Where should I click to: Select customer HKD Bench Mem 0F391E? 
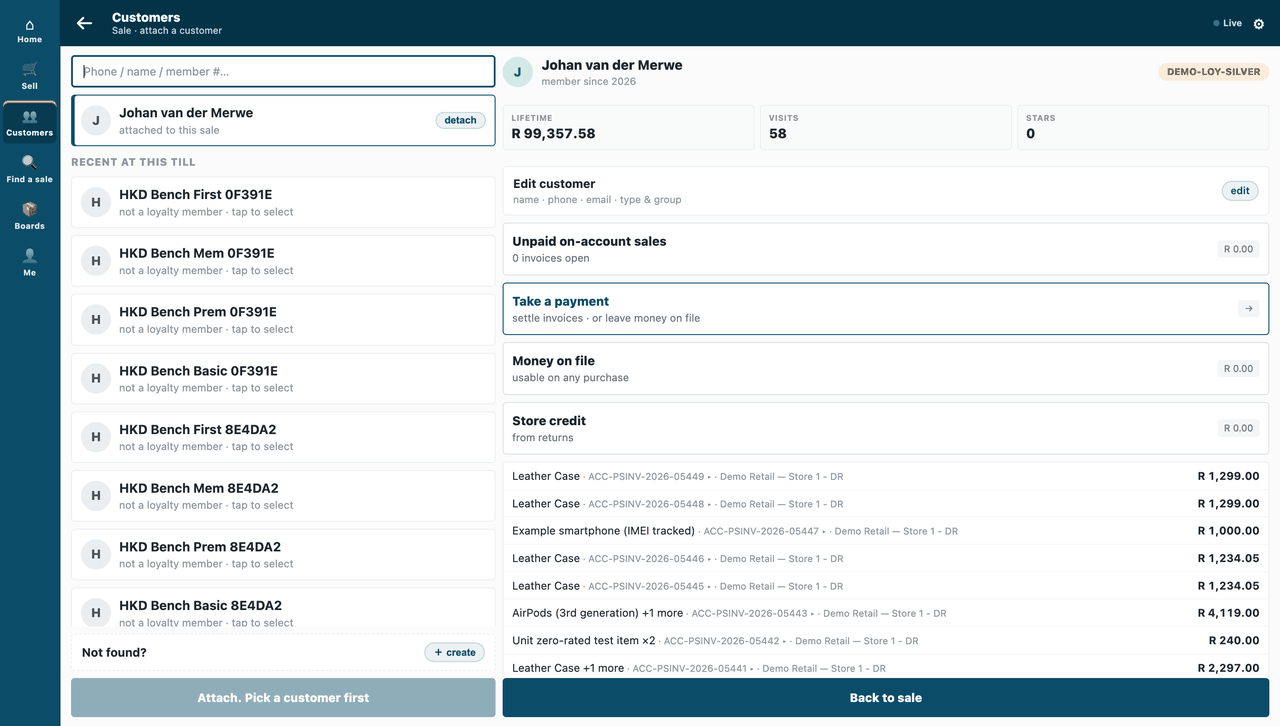[x=283, y=261]
